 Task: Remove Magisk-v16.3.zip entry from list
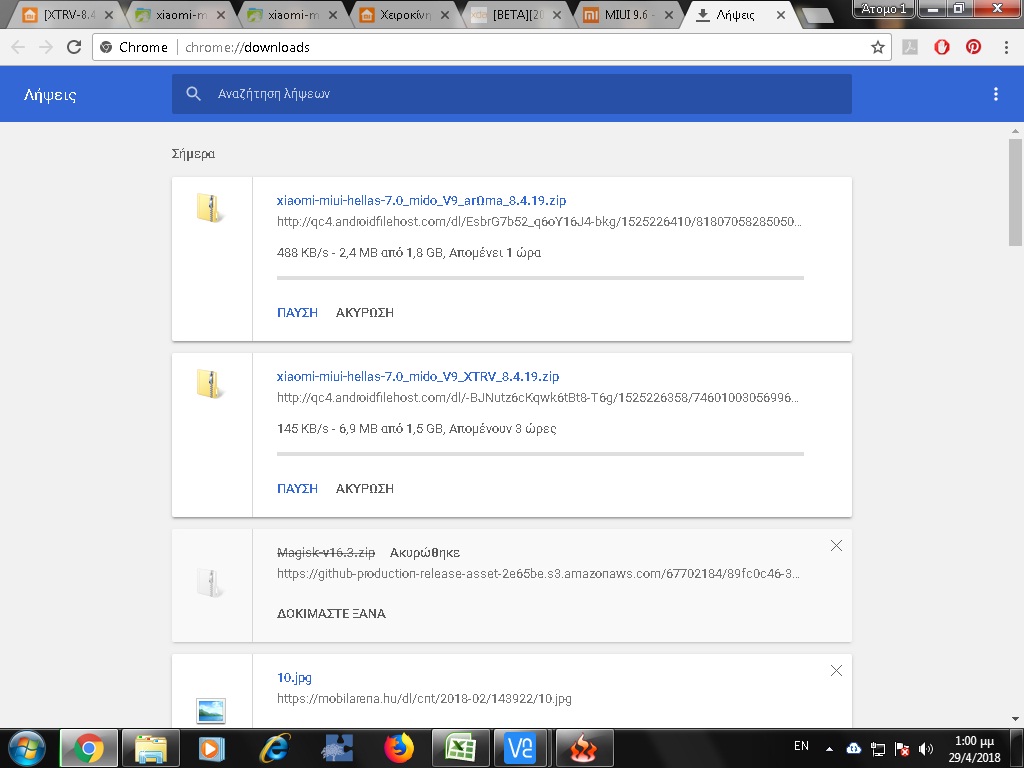836,546
